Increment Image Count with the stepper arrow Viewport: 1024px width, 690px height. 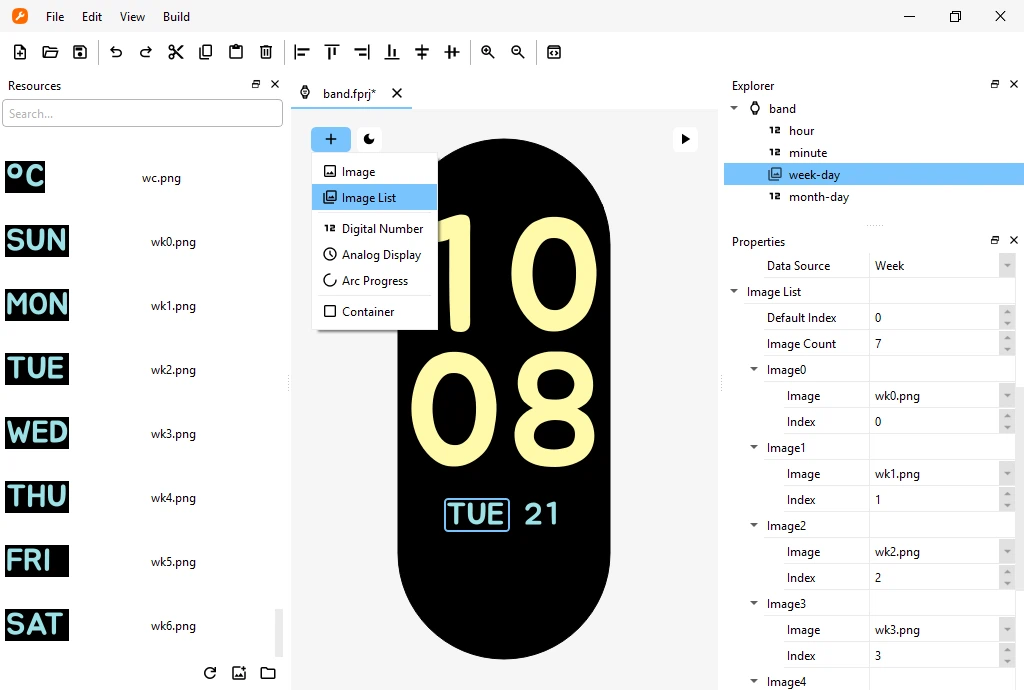1007,339
